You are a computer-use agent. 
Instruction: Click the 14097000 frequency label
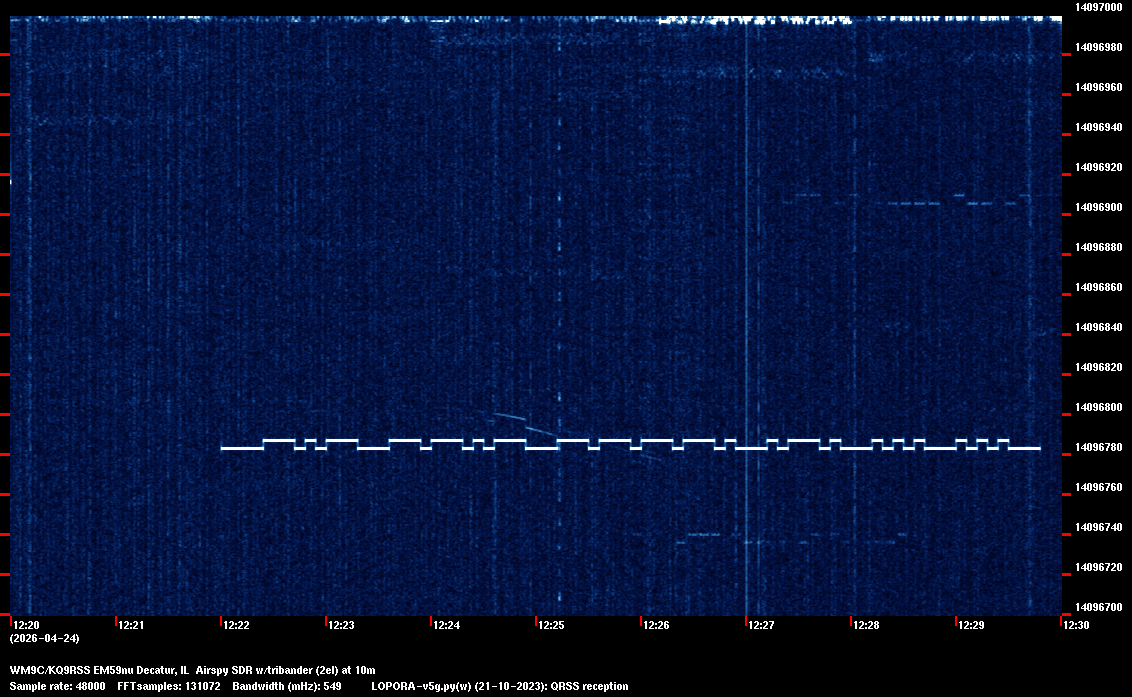1098,7
